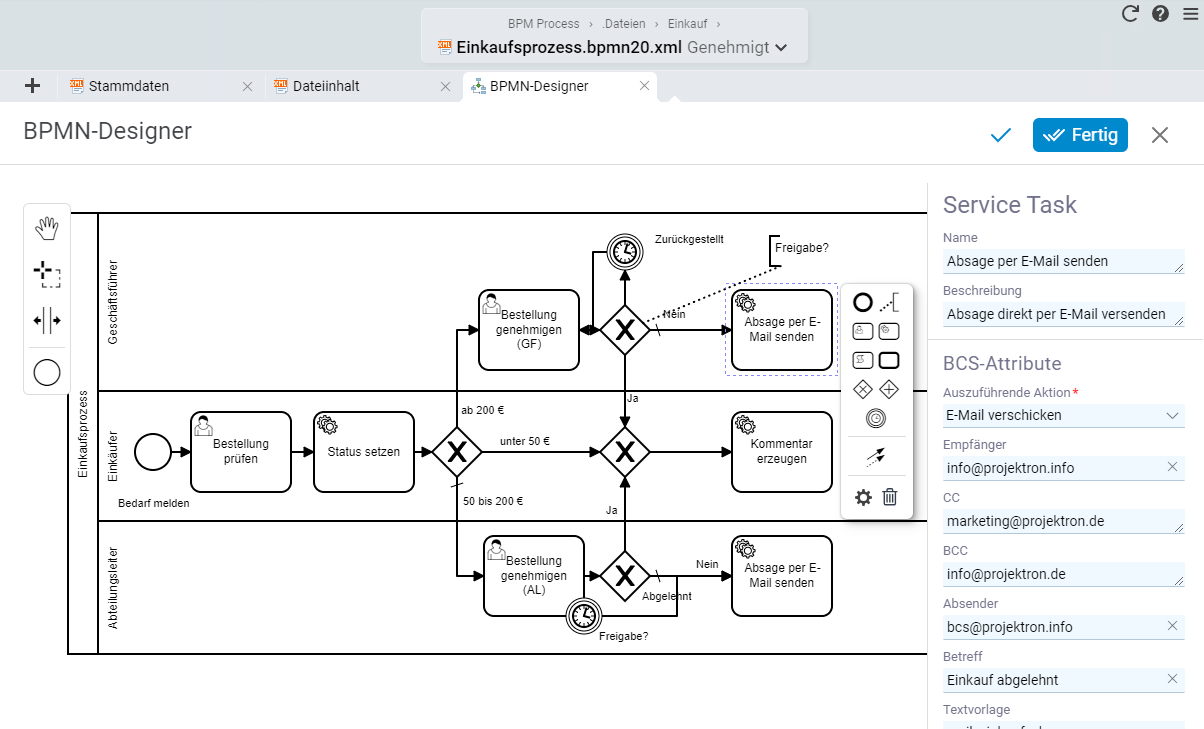Close the BPMN-Designer tab
The image size is (1204, 729).
(645, 87)
